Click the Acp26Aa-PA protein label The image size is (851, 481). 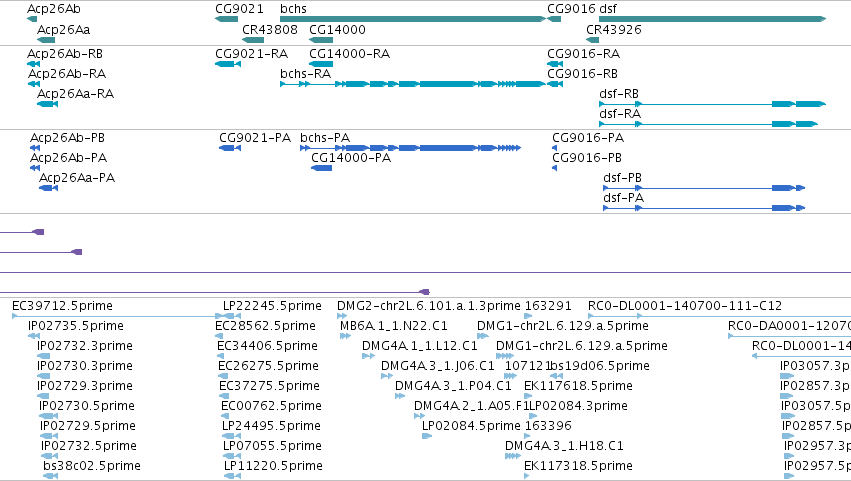77,178
